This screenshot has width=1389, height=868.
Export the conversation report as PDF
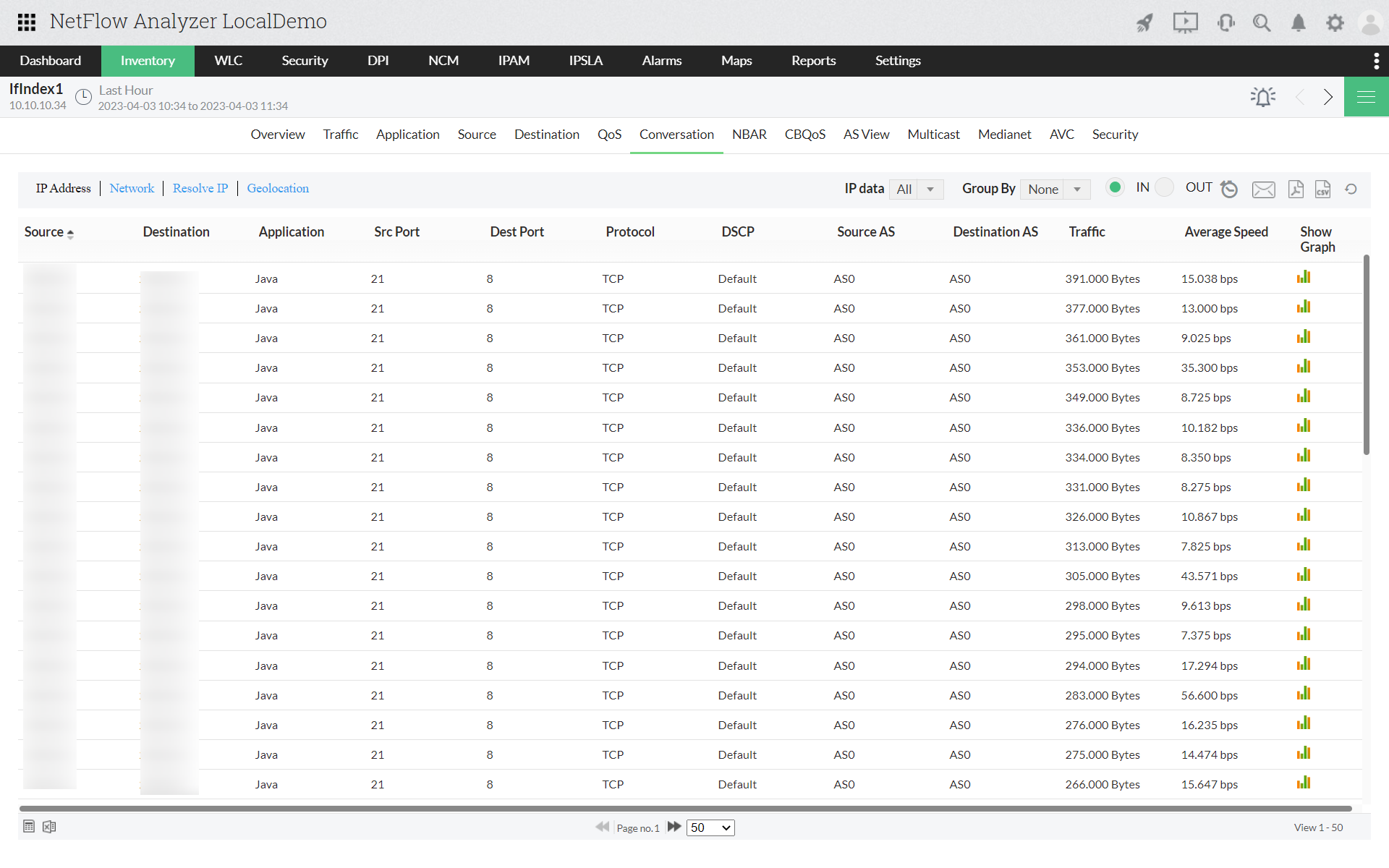coord(1295,189)
